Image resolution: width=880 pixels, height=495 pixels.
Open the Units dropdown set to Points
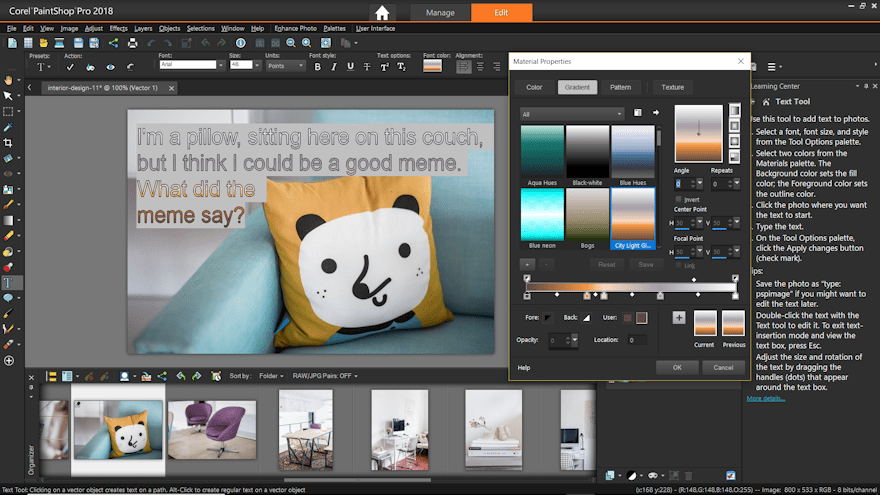(284, 65)
